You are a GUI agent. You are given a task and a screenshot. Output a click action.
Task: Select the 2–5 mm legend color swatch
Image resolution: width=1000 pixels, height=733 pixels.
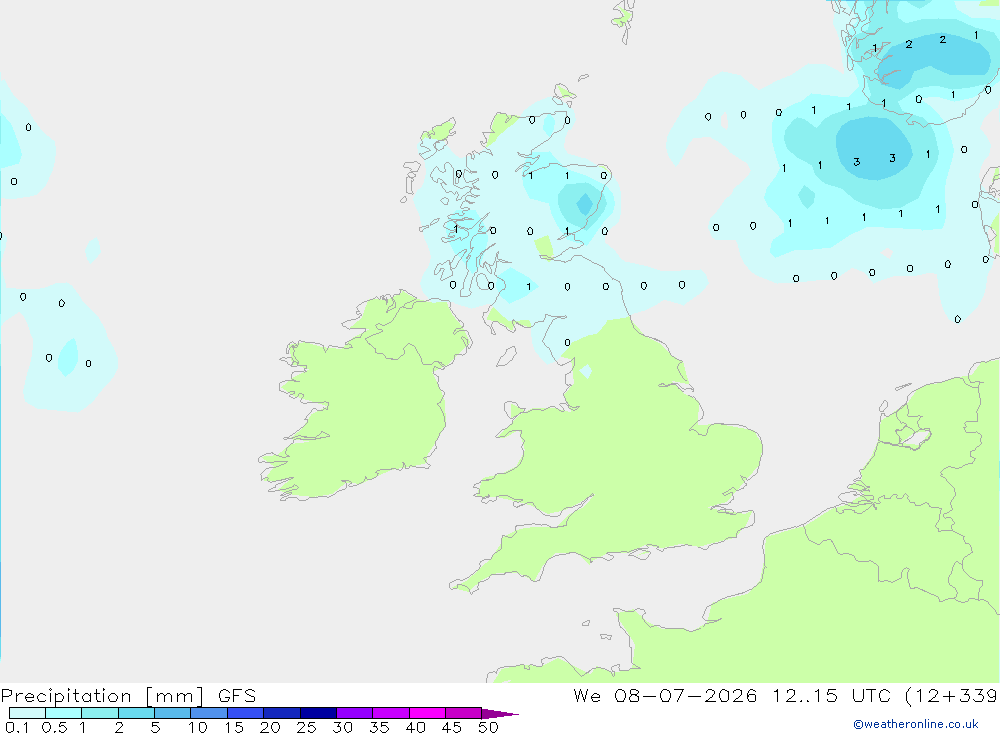pos(136,713)
